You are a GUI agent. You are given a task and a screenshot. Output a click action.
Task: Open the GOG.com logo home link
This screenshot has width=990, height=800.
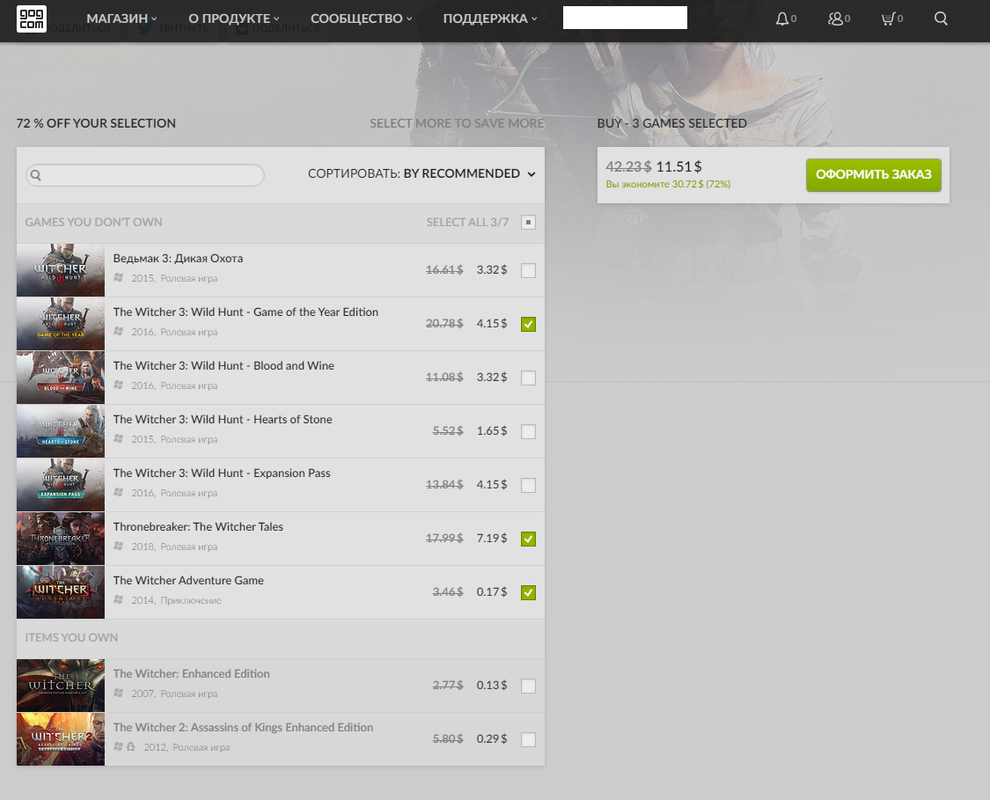click(x=32, y=18)
